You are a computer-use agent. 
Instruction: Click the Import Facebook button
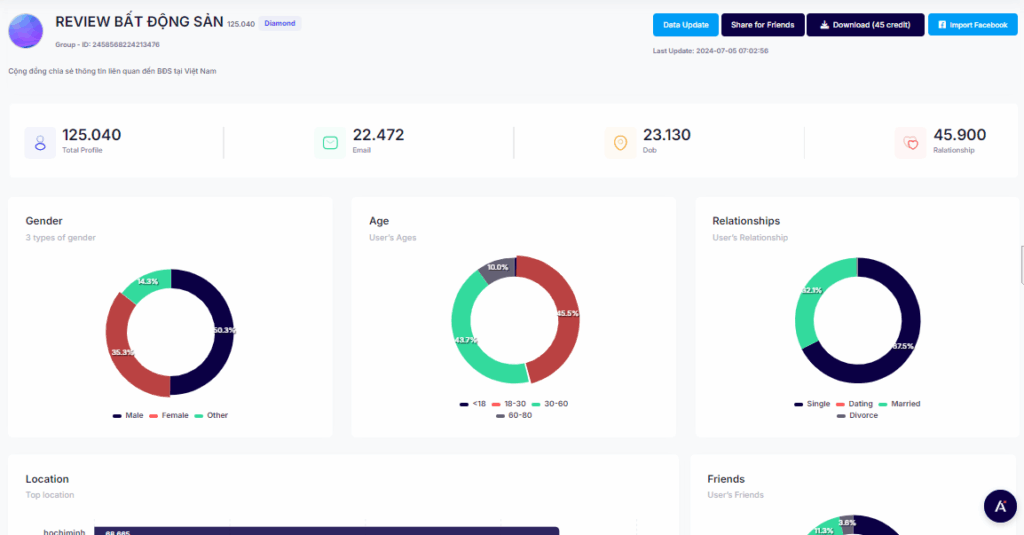tap(972, 25)
